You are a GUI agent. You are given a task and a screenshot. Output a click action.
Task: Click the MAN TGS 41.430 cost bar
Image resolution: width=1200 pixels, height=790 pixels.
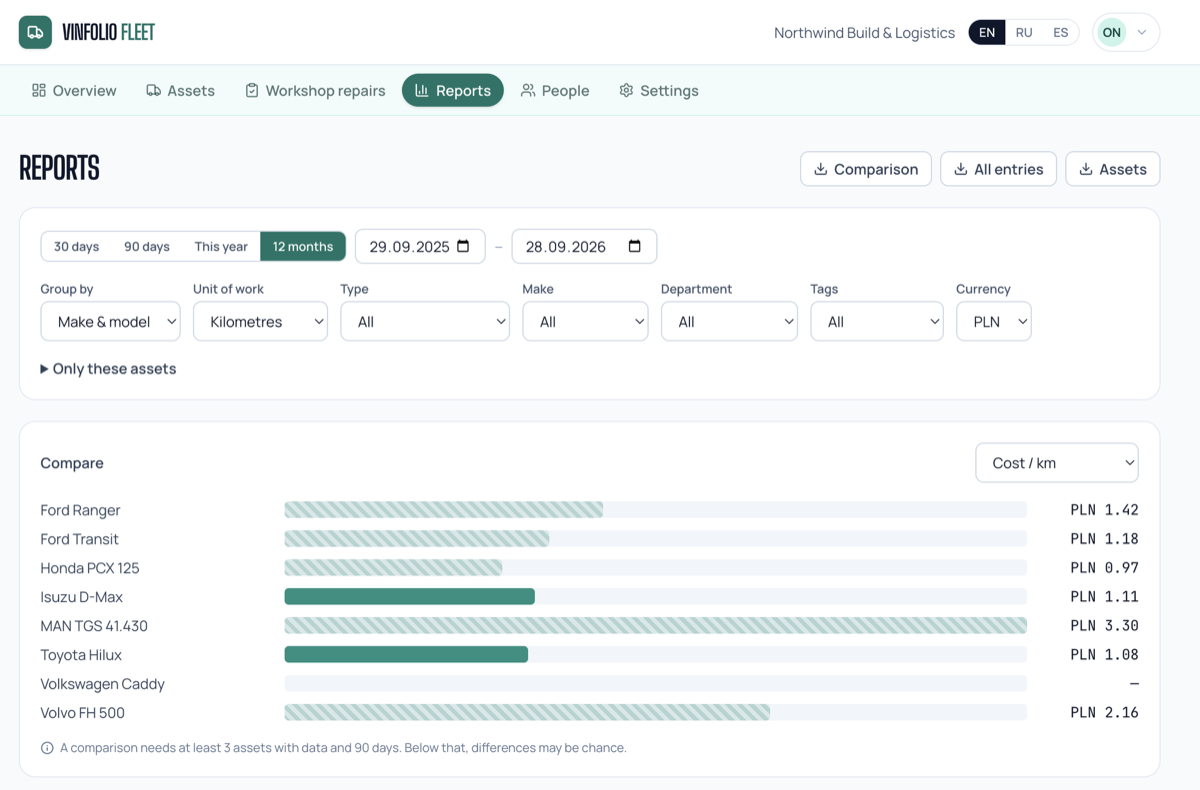click(x=656, y=626)
